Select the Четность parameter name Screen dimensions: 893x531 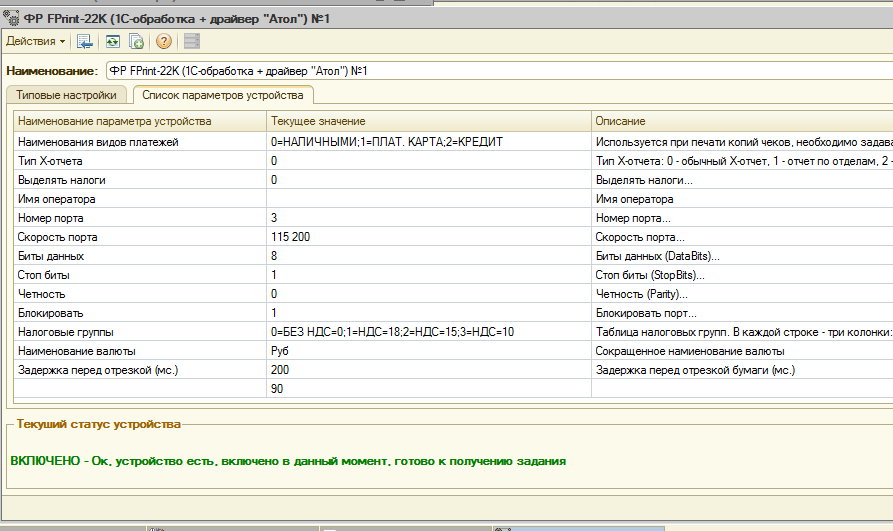point(41,294)
